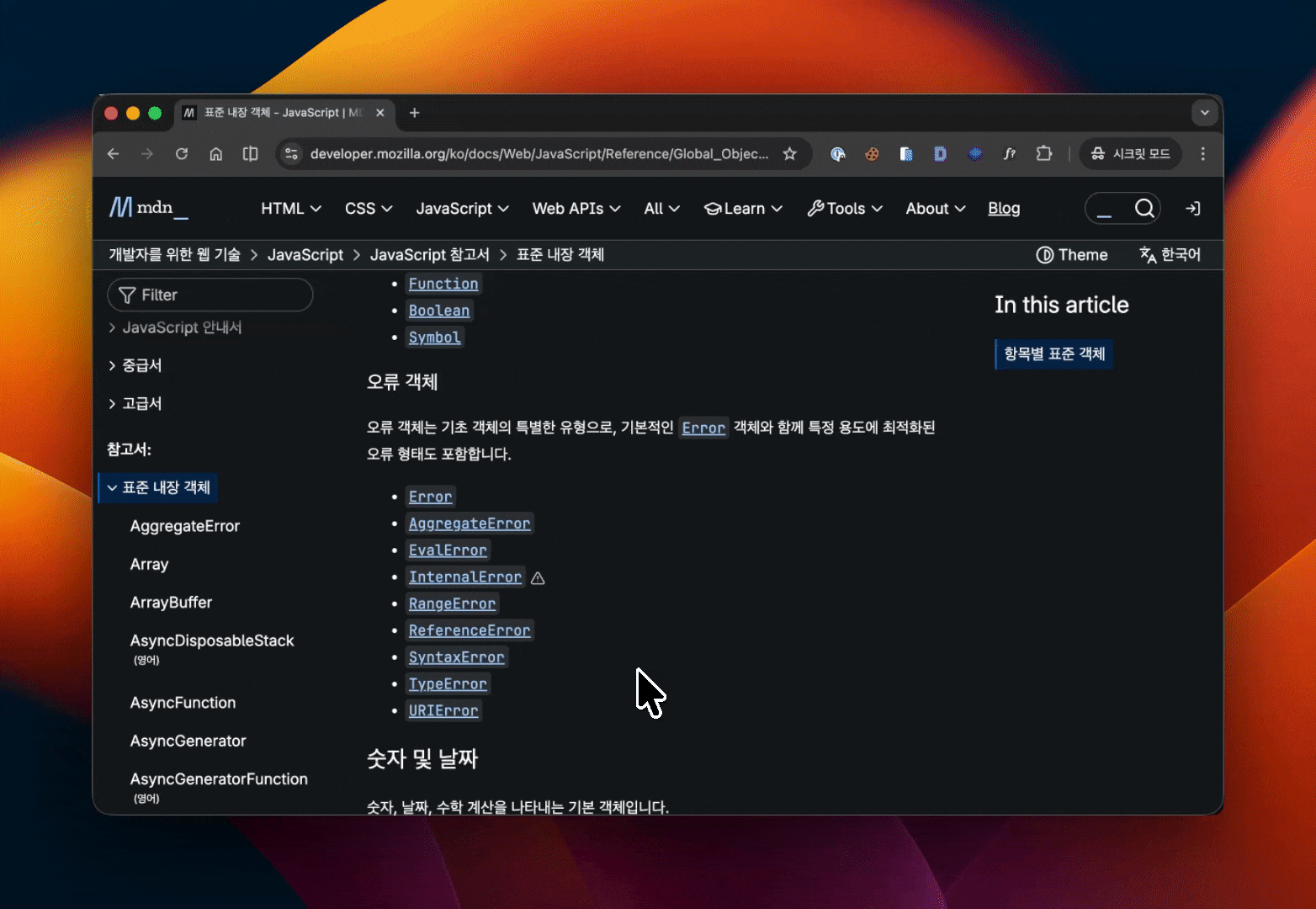Open the JavaScript navigation menu

[x=462, y=209]
